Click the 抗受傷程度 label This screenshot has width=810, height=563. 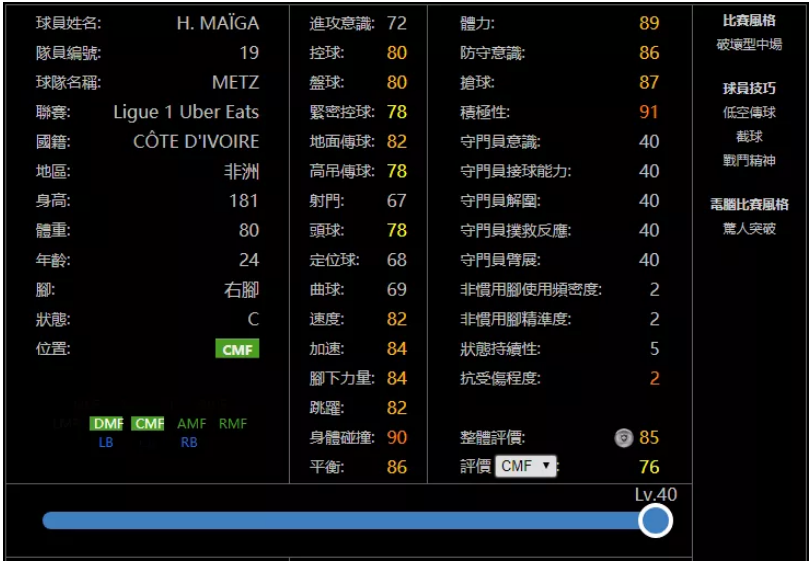pyautogui.click(x=500, y=379)
